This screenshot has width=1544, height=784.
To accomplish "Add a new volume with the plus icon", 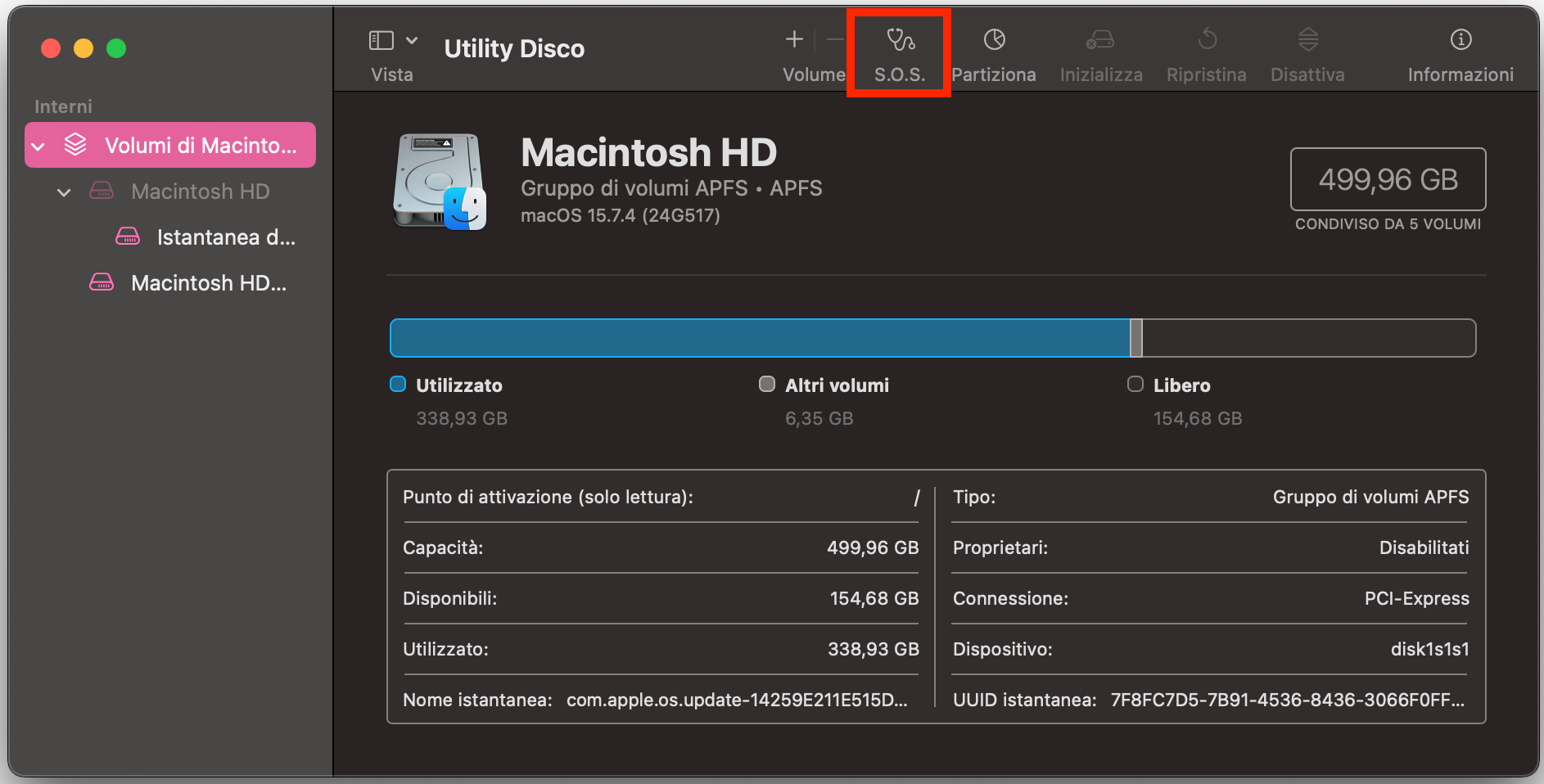I will tap(793, 38).
